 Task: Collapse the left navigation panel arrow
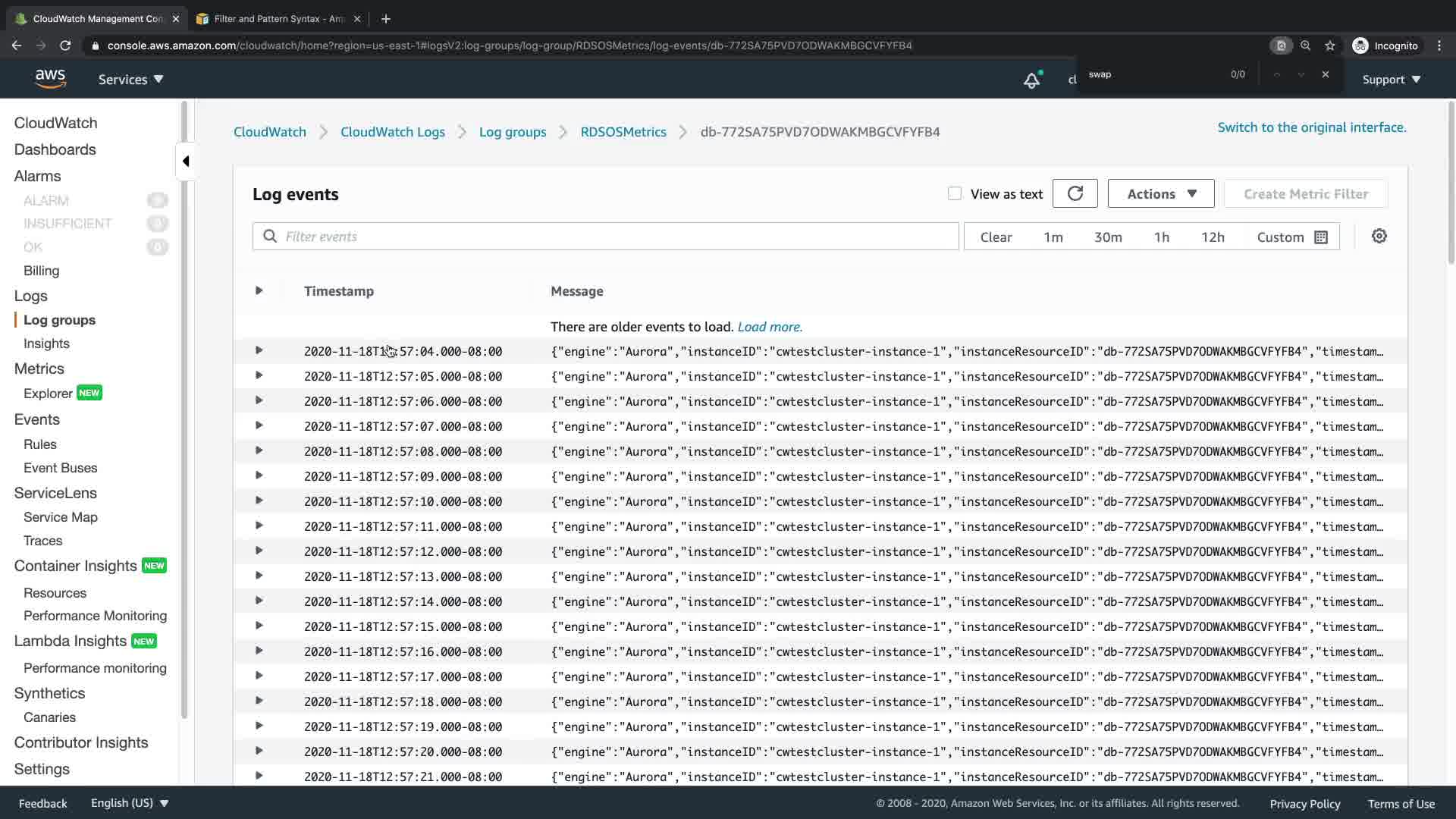tap(186, 161)
